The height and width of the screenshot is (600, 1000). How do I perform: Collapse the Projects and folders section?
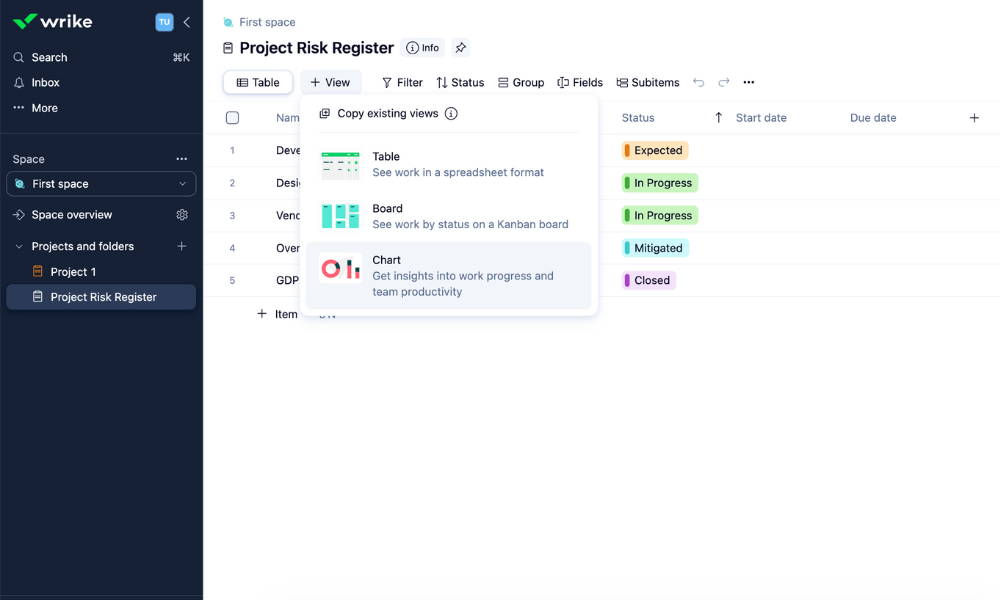point(18,247)
